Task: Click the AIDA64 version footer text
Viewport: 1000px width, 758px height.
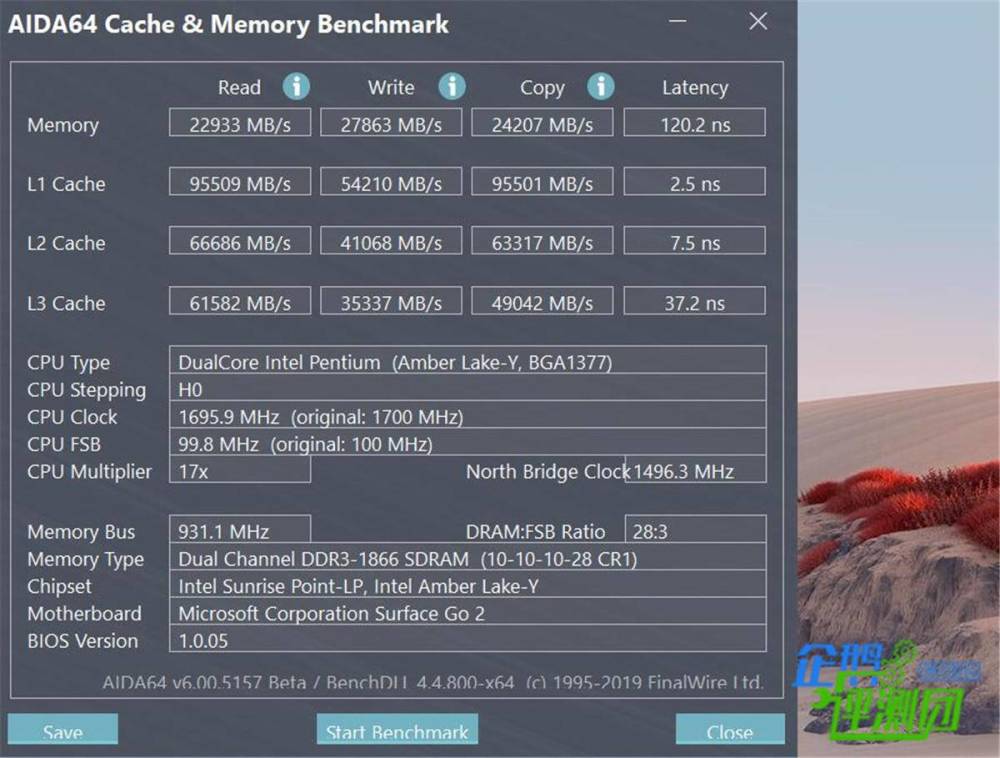Action: 432,682
